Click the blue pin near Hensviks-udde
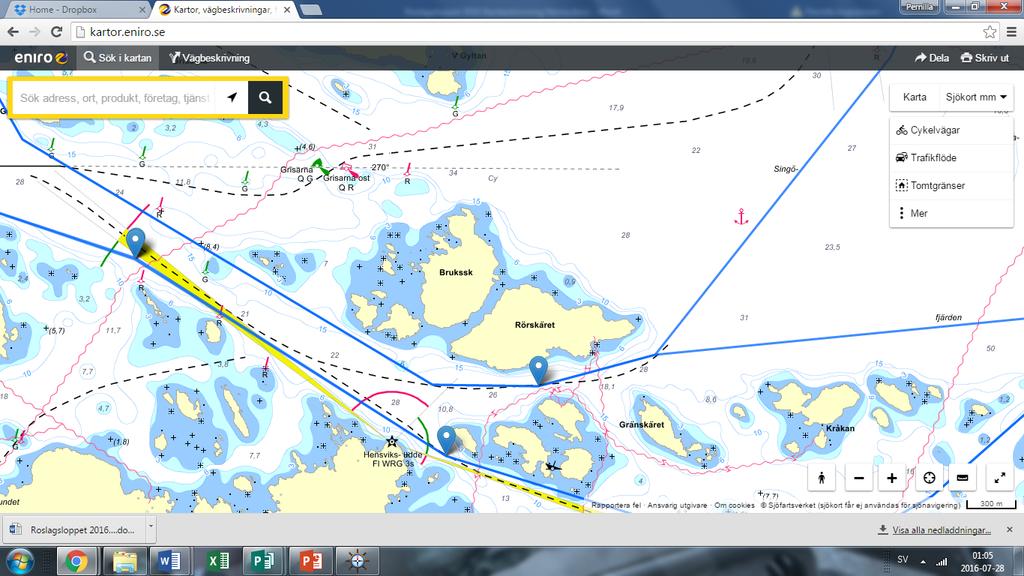The image size is (1024, 576). pos(446,440)
